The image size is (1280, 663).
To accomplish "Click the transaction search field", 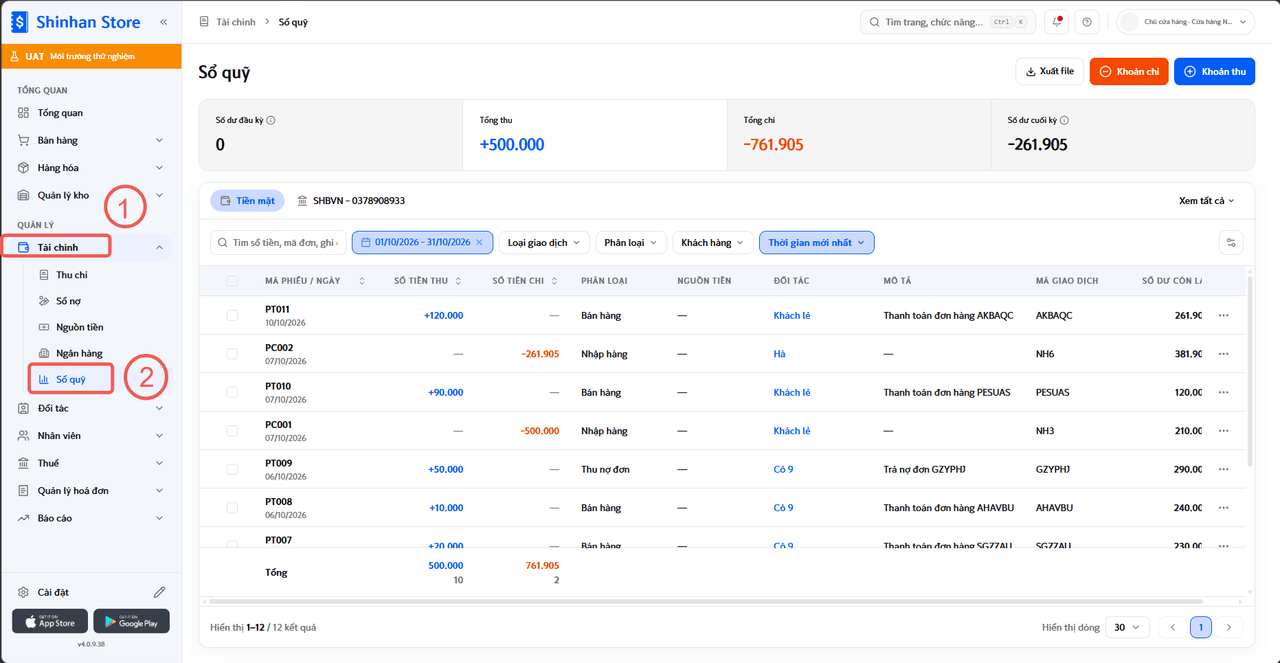I will [278, 242].
